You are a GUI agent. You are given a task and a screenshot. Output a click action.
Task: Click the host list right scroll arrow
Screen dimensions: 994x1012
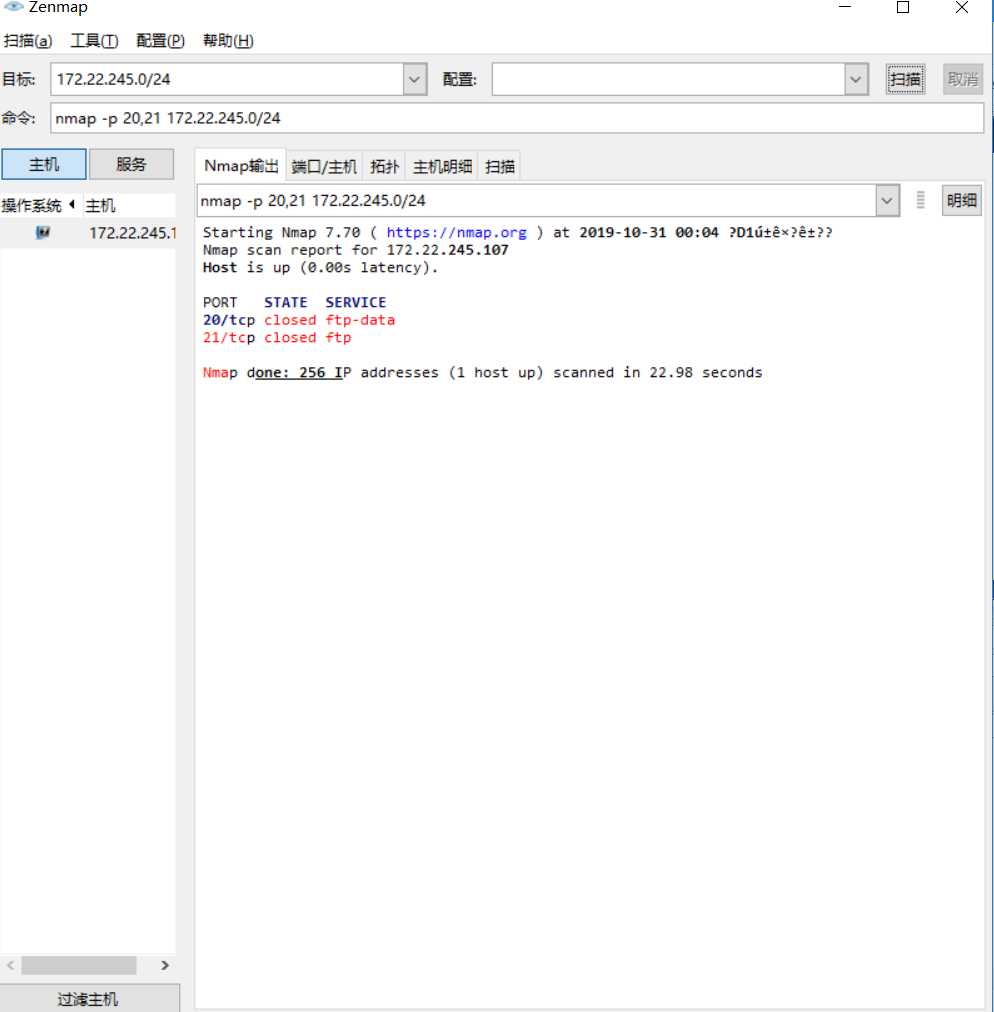click(x=165, y=965)
